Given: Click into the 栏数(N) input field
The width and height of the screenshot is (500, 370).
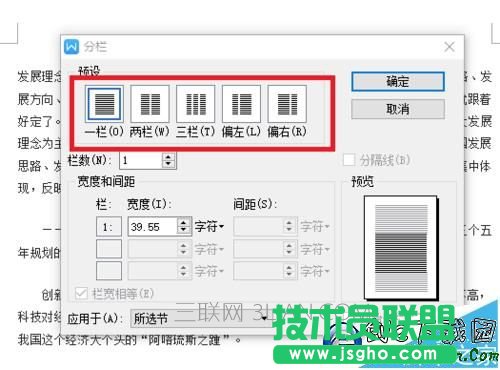Looking at the screenshot, I should tap(141, 161).
